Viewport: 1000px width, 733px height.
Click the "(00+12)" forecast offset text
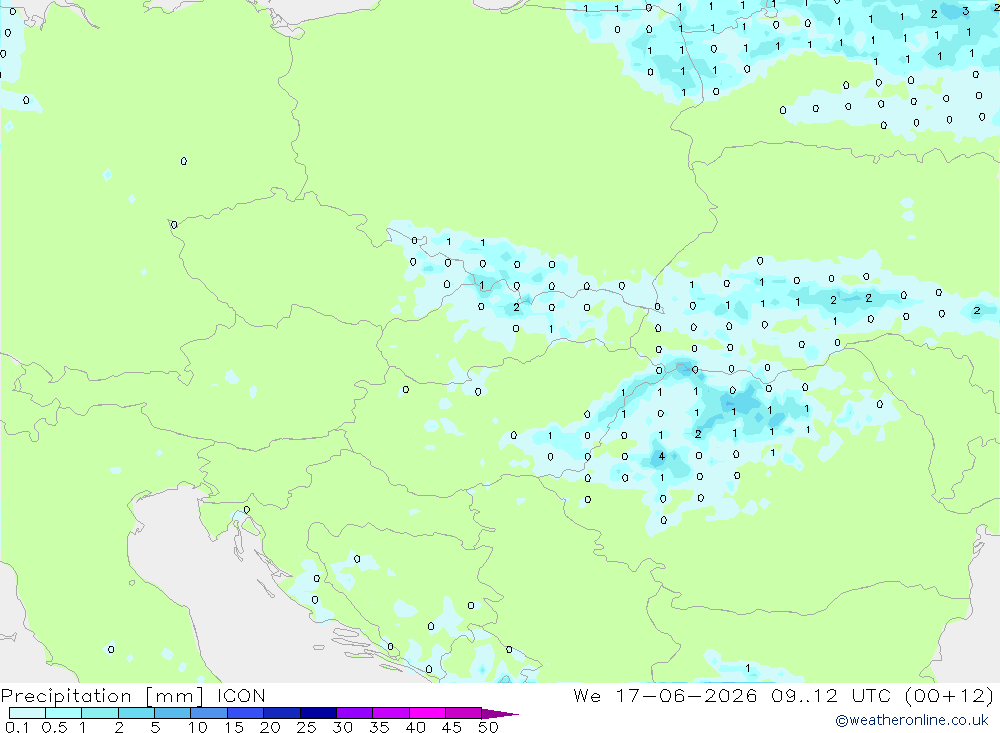[950, 695]
